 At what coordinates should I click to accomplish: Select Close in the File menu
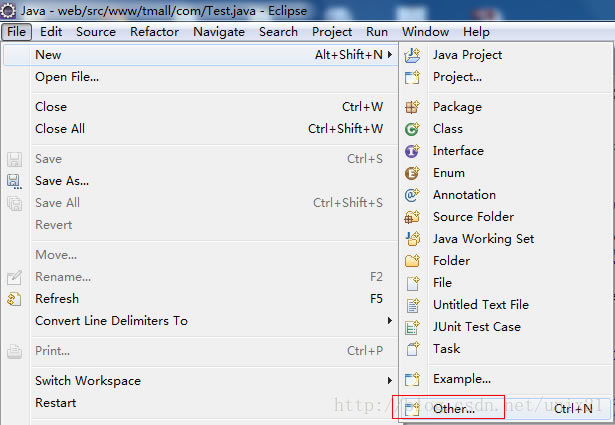(x=200, y=107)
